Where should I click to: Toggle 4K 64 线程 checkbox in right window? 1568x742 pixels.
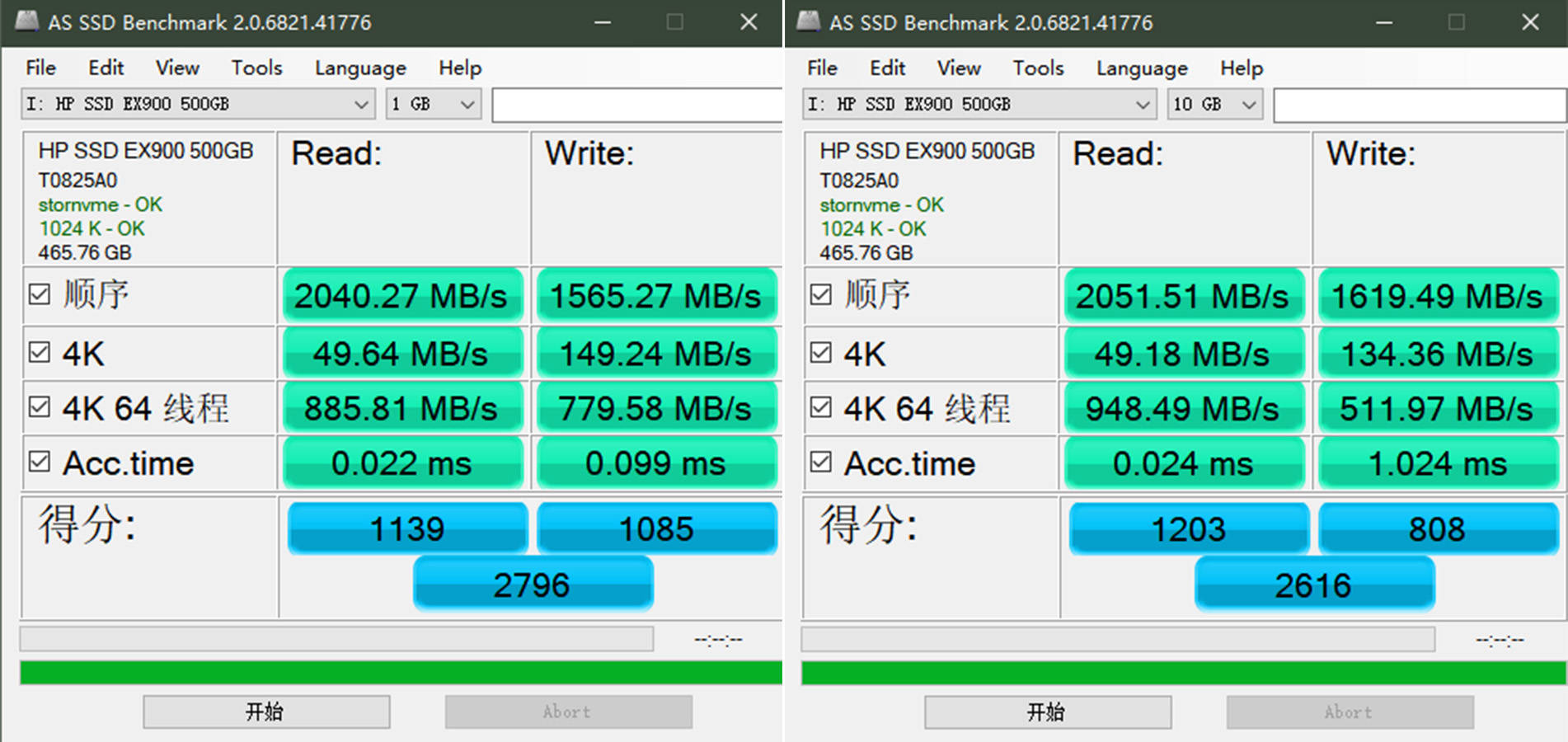[x=821, y=406]
